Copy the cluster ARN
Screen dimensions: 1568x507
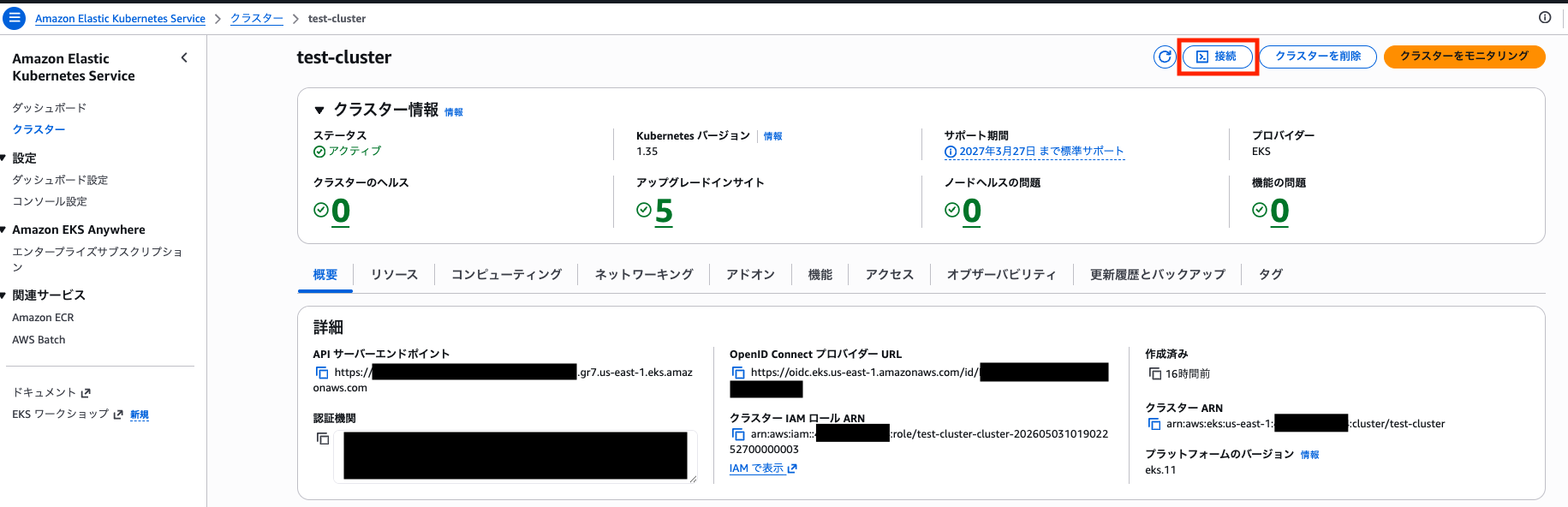click(1154, 424)
